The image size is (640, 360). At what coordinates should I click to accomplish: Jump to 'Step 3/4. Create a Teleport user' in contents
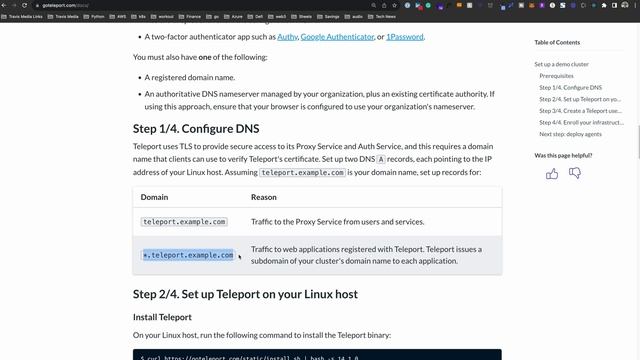coord(580,111)
